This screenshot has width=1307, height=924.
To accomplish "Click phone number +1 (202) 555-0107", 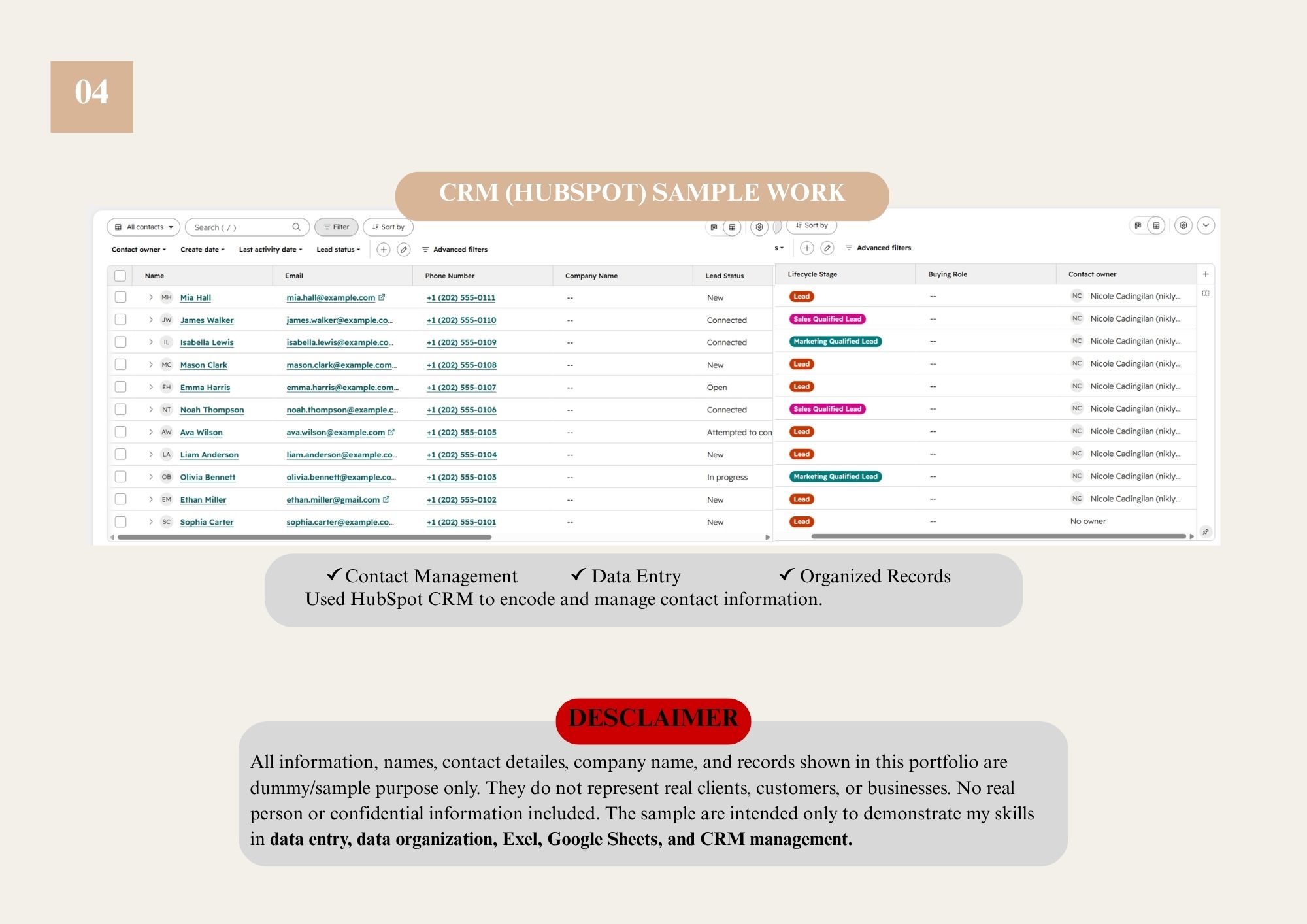I will 461,387.
